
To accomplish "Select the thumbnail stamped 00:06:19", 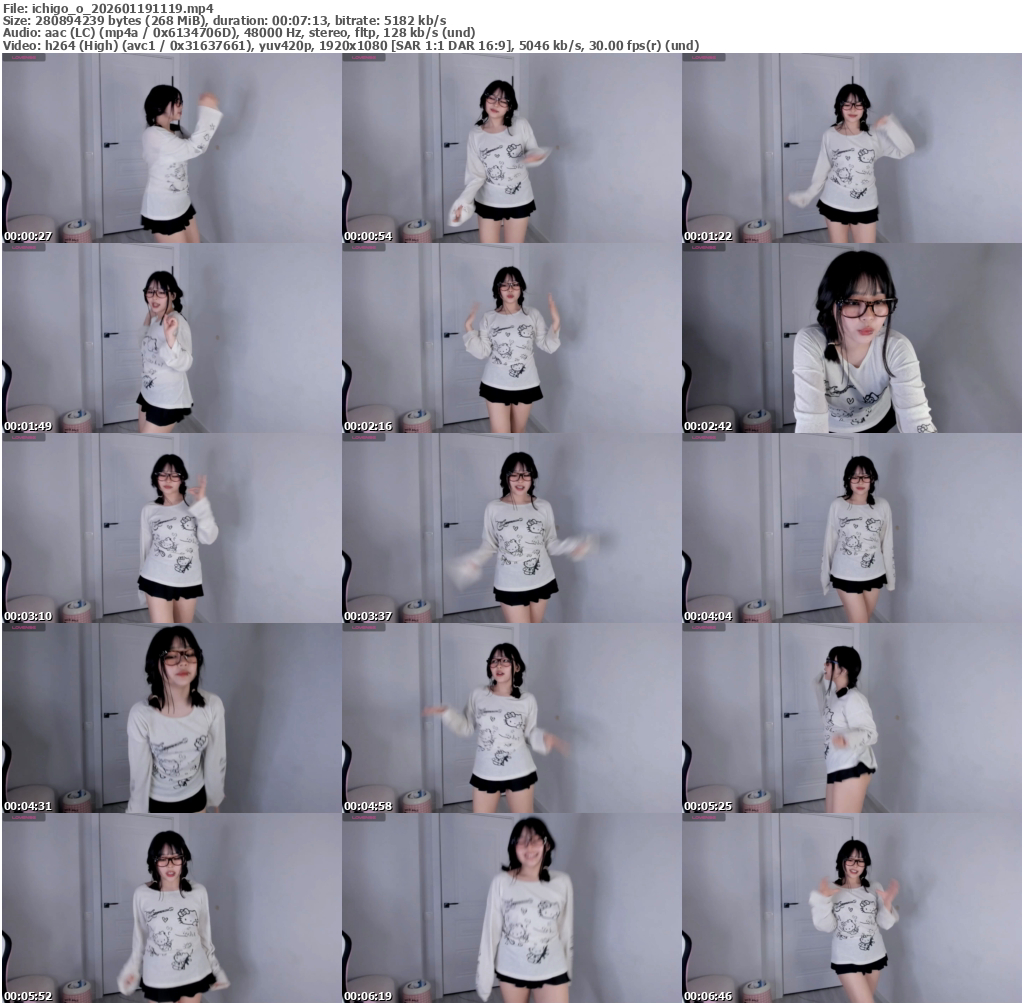I will pos(512,908).
